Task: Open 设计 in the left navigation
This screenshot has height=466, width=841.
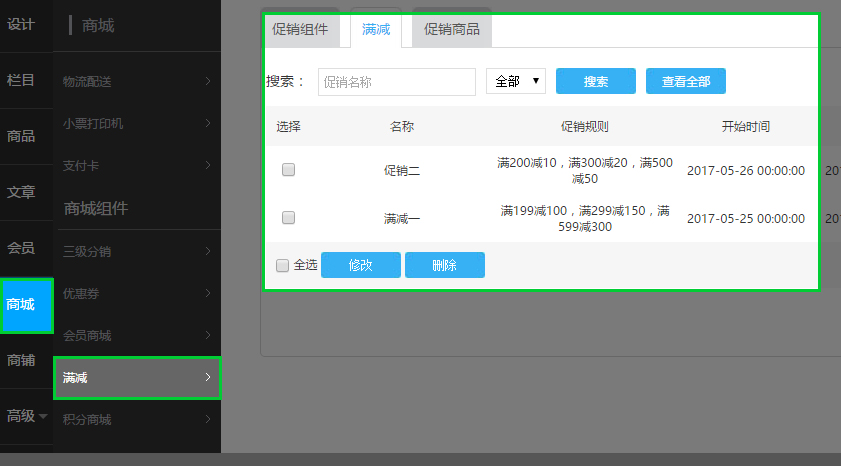Action: [21, 24]
